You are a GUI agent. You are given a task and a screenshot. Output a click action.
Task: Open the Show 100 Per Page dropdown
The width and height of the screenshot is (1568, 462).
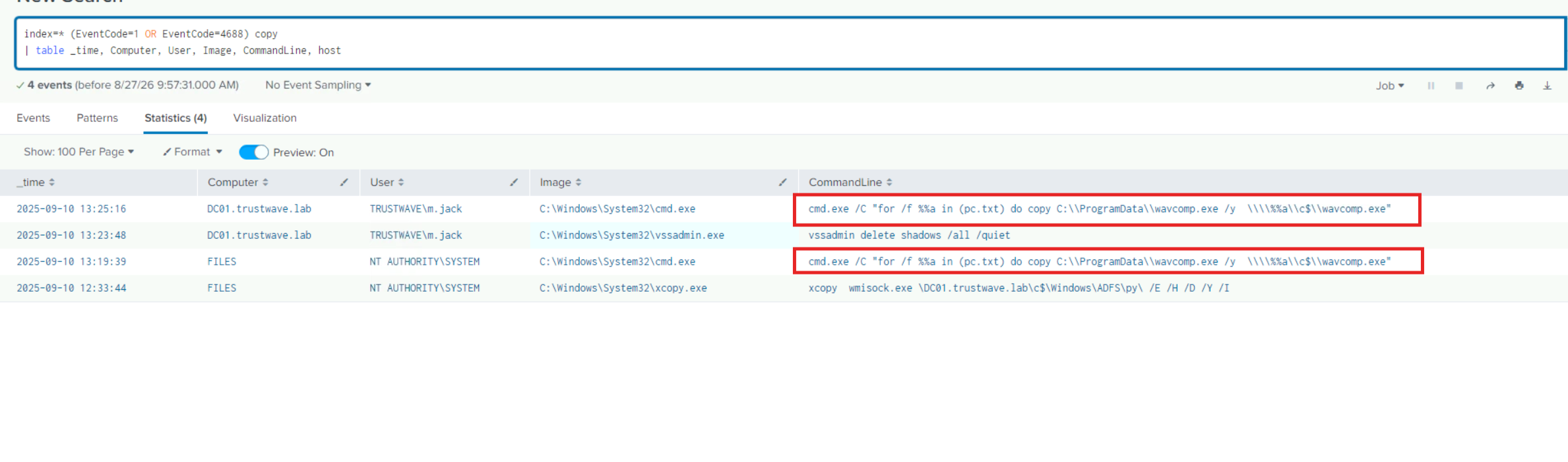click(79, 152)
